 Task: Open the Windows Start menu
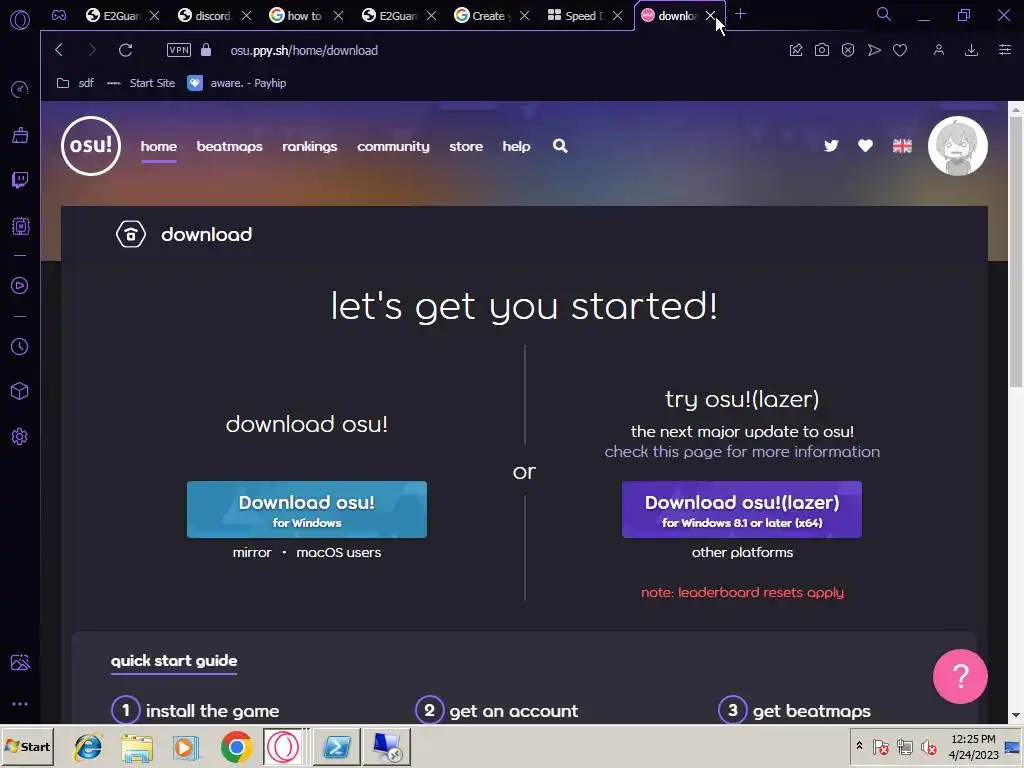[x=27, y=746]
